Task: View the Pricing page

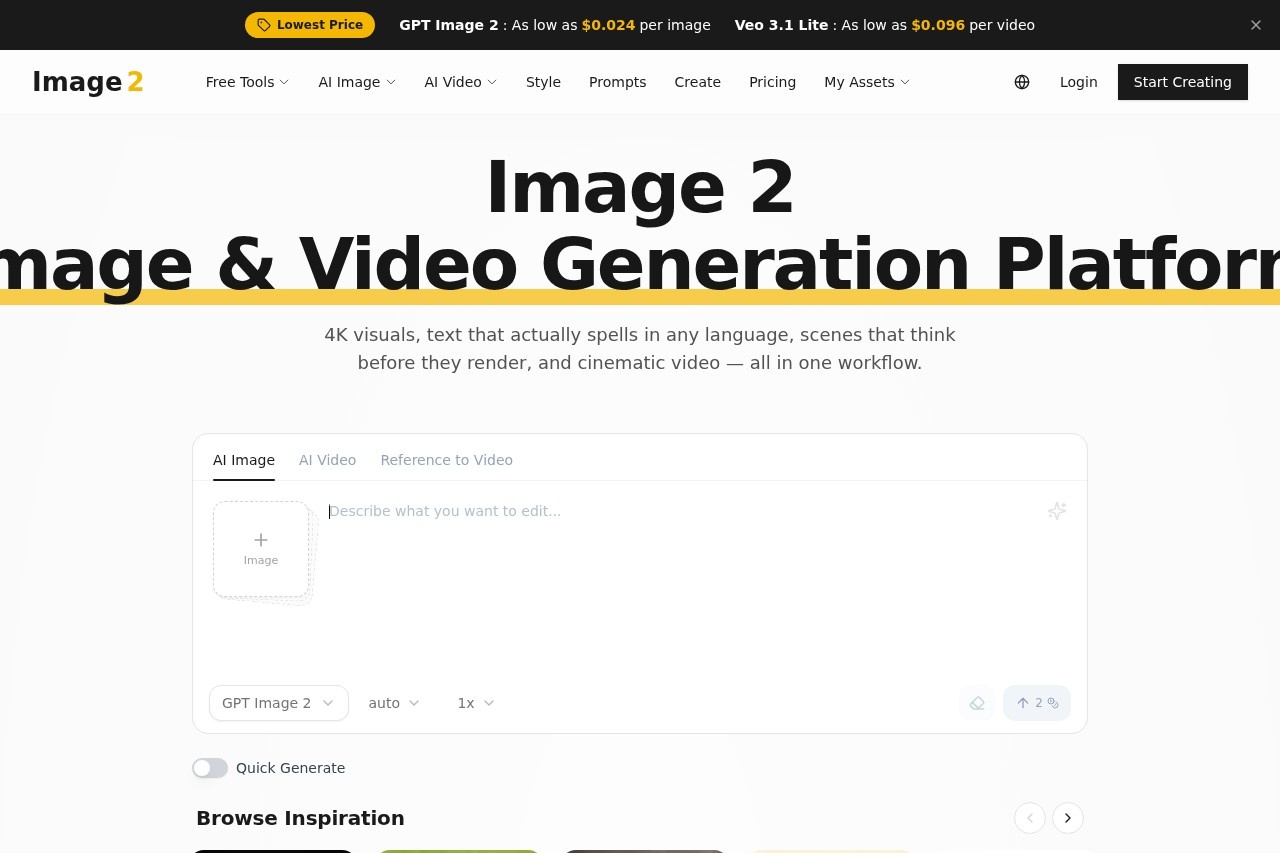Action: (772, 82)
